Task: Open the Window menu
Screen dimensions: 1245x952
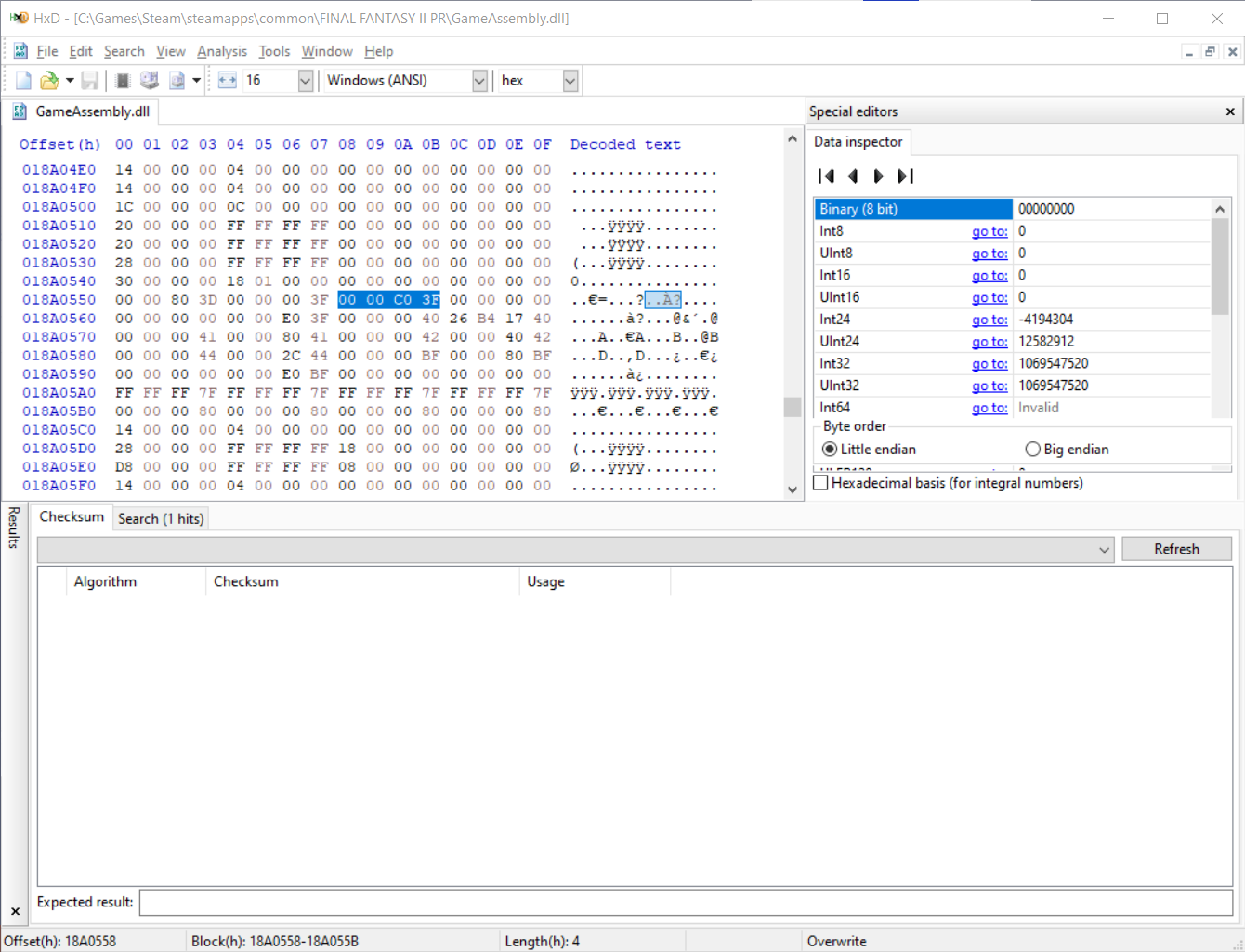Action: click(x=327, y=51)
